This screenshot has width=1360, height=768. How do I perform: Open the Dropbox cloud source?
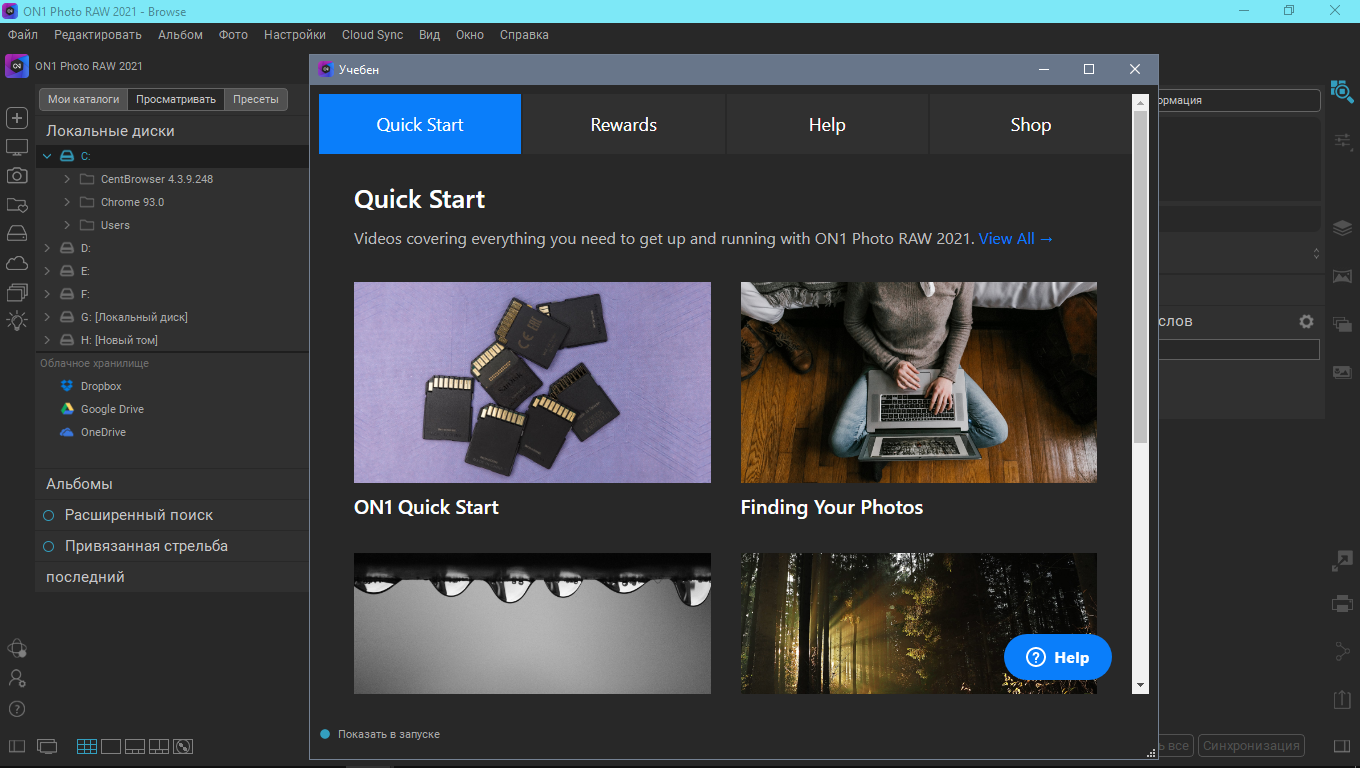(100, 386)
